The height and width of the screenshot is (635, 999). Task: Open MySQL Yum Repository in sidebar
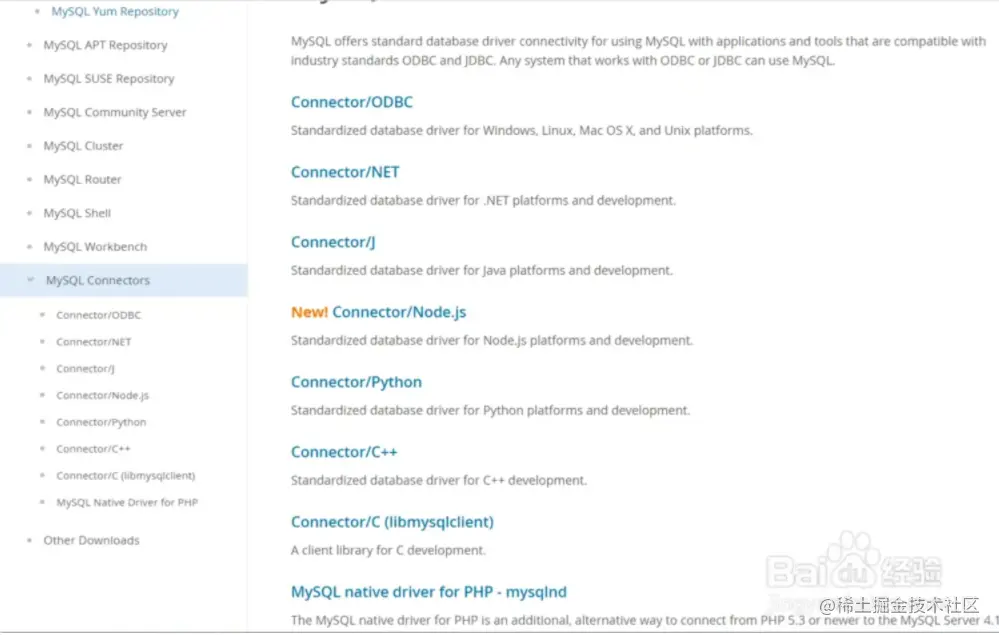coord(115,12)
